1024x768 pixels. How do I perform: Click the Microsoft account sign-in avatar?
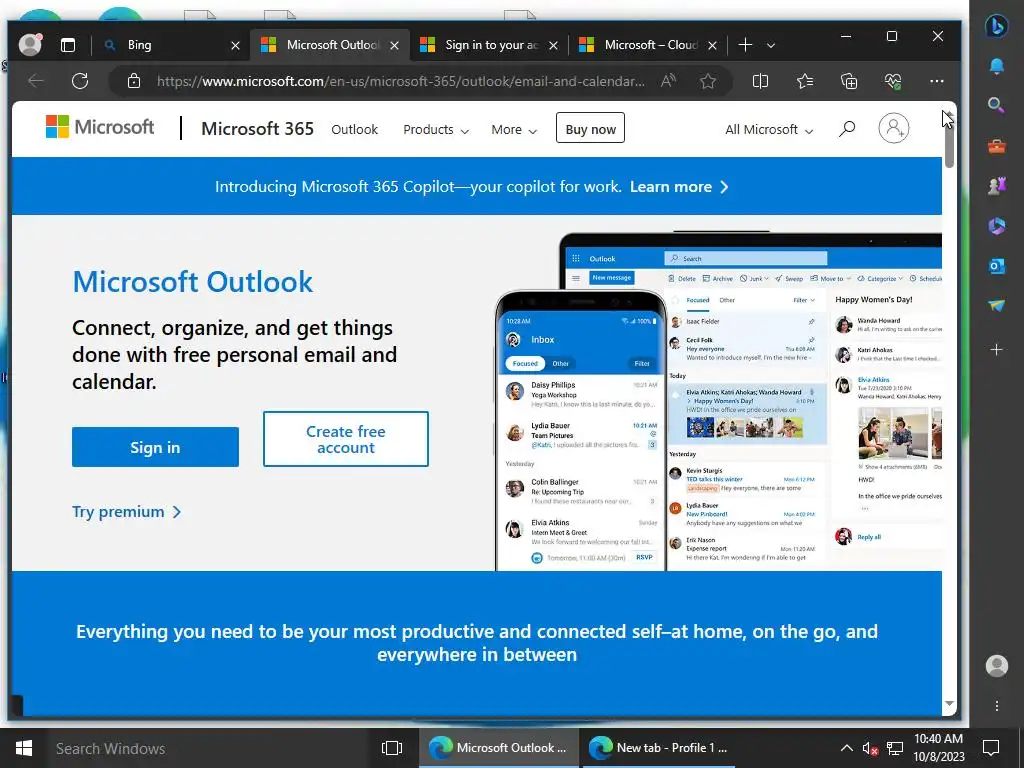893,128
